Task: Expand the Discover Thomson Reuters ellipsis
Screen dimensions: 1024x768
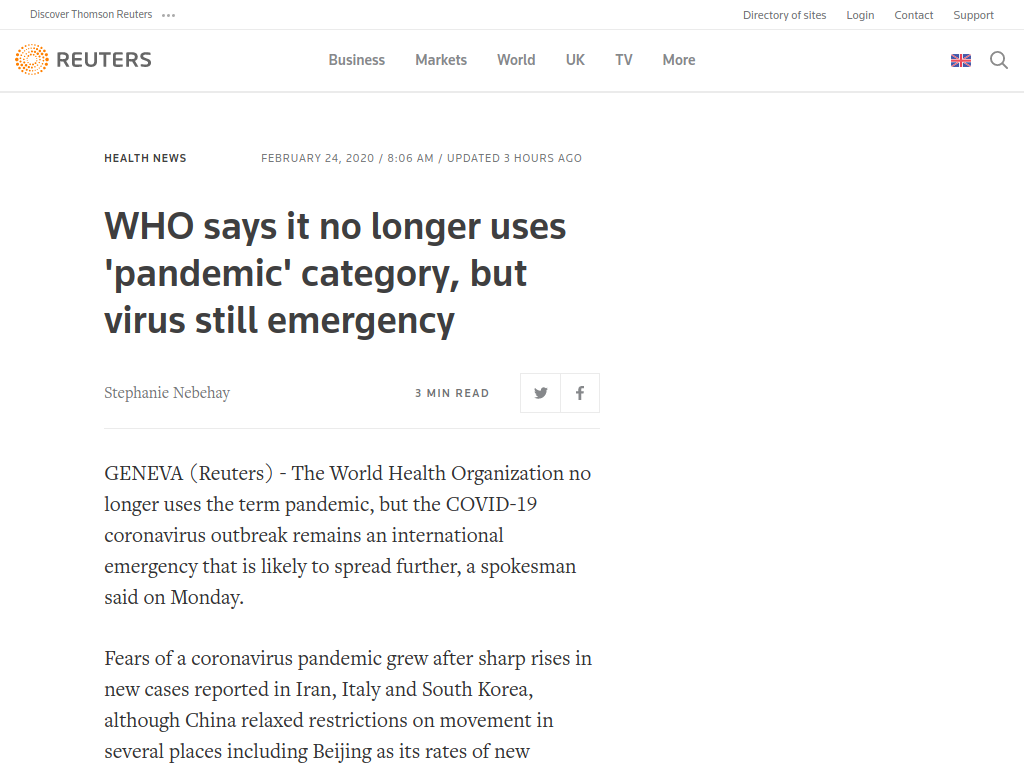Action: click(x=168, y=15)
